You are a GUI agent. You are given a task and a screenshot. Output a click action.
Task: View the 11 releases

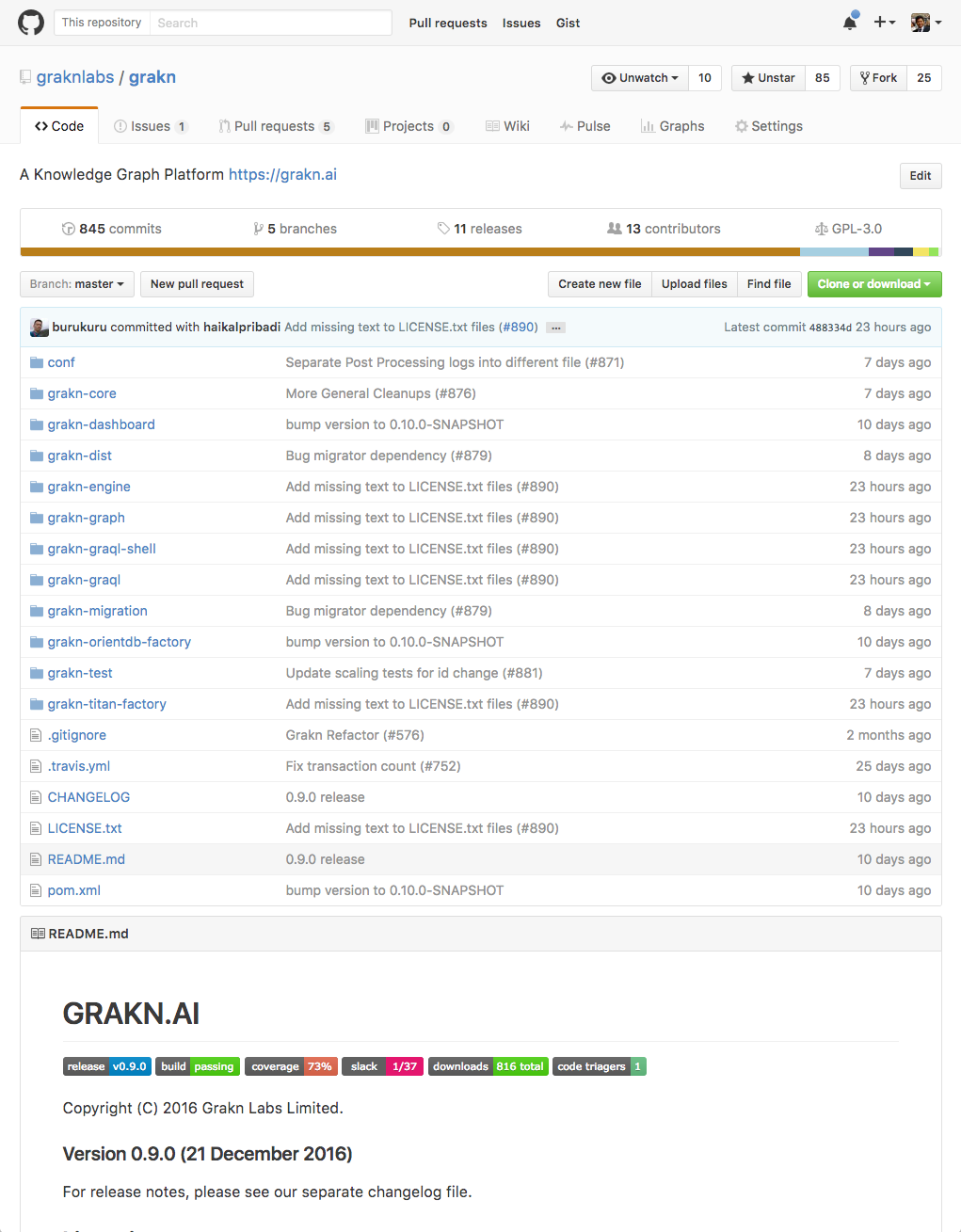tap(479, 229)
